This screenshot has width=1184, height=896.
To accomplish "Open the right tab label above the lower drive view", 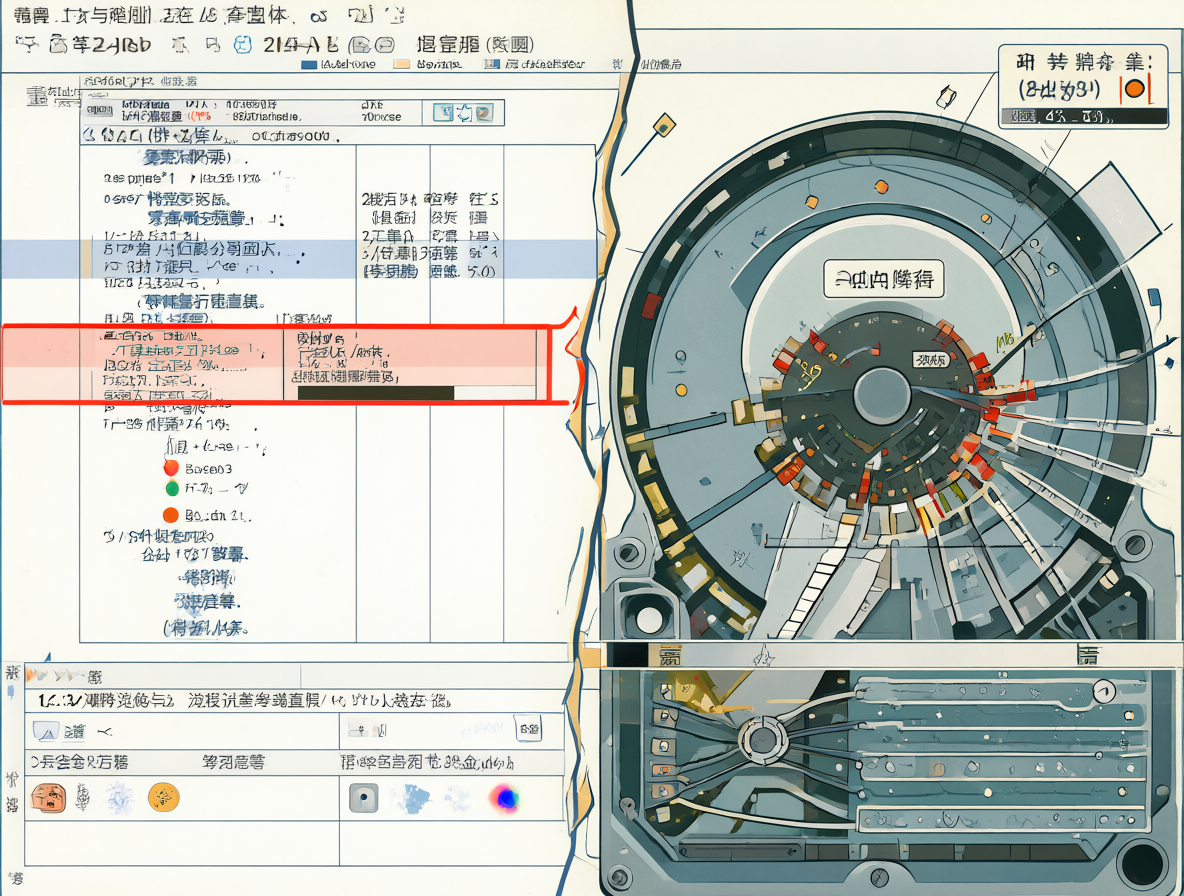I will point(1088,655).
